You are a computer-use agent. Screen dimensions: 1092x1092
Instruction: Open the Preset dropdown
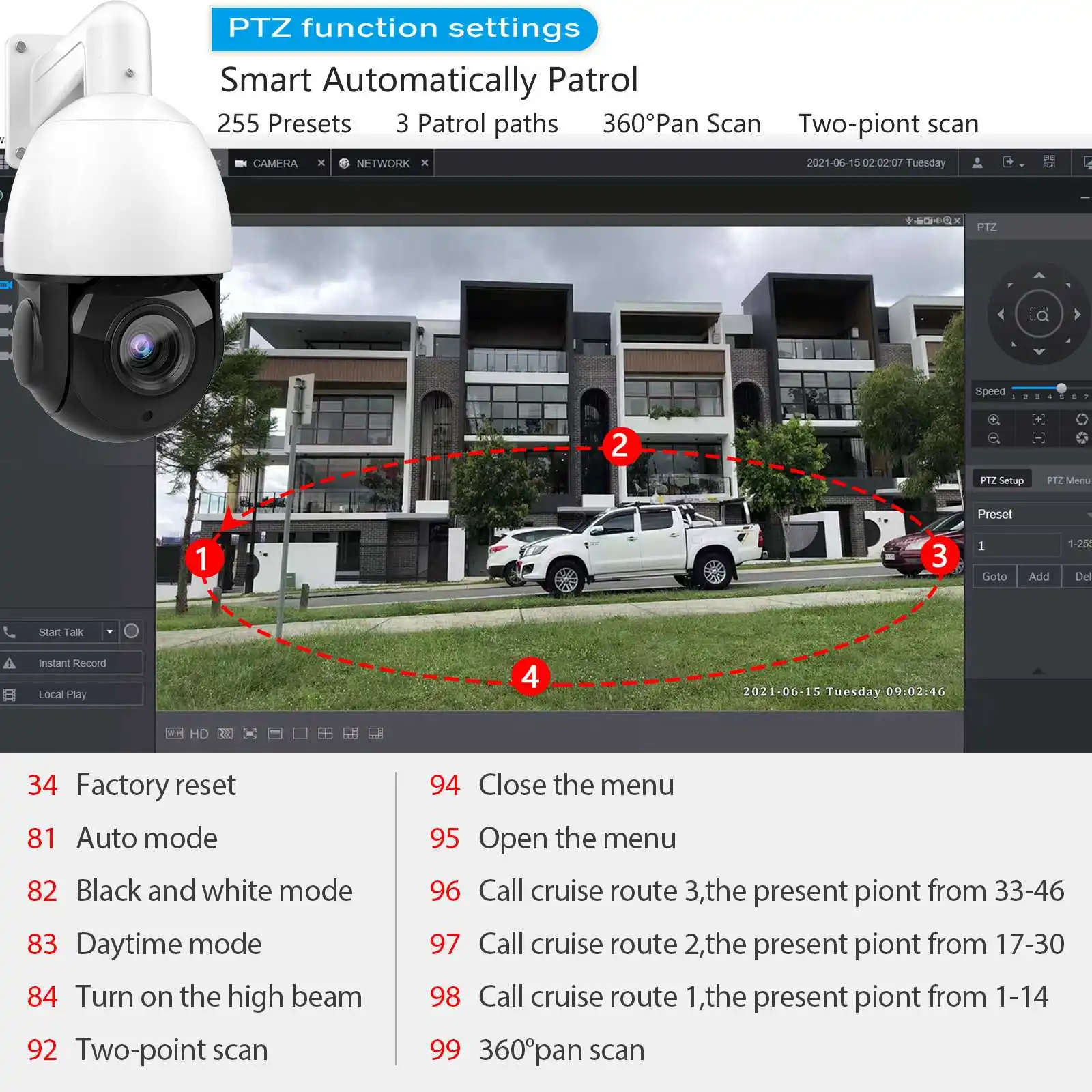[1032, 514]
